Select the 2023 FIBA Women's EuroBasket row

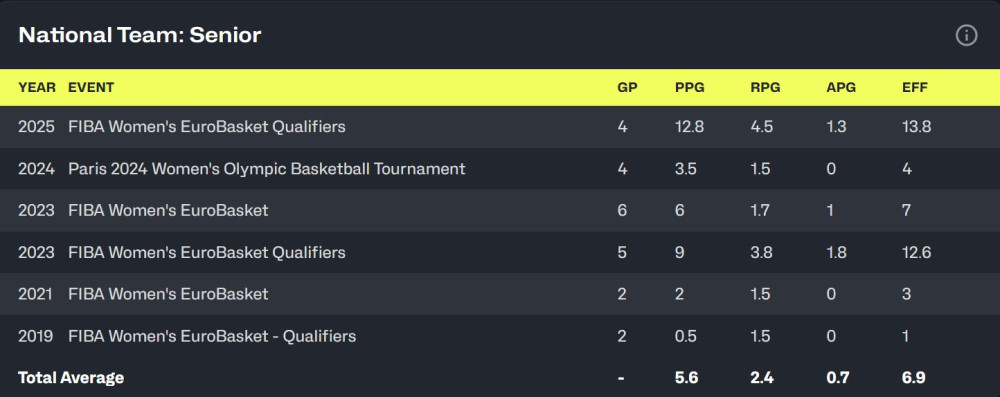coord(500,211)
